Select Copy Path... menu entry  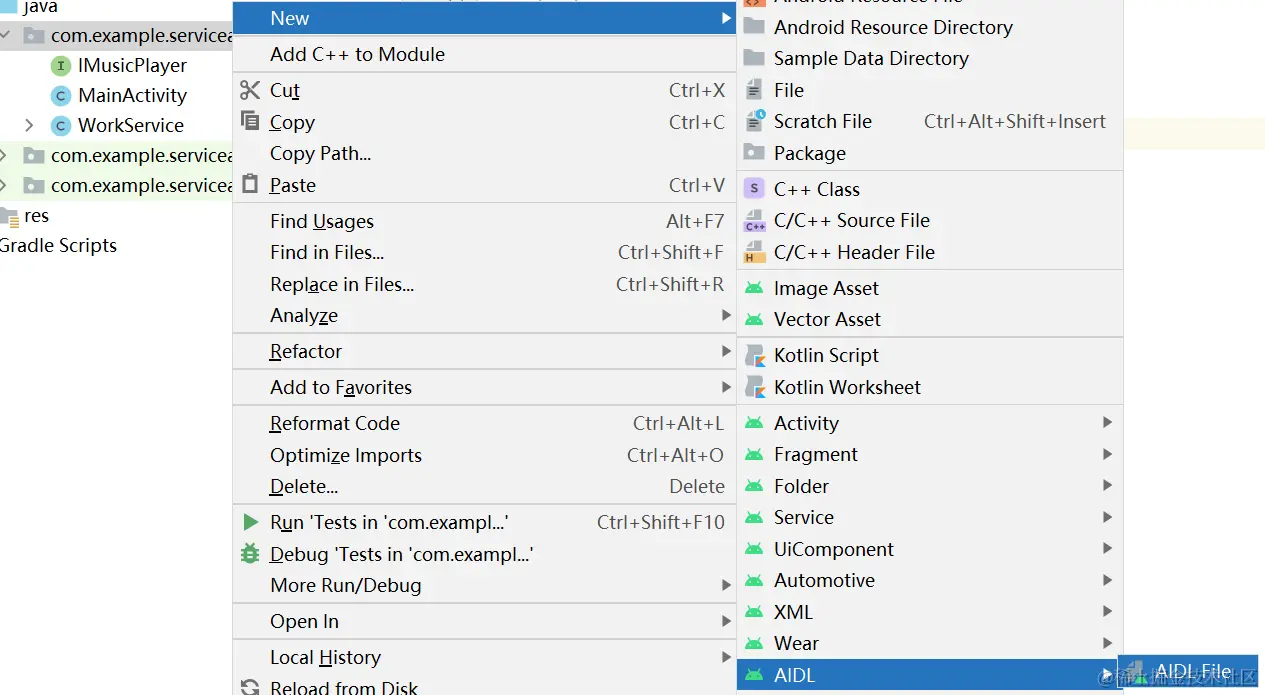coord(484,153)
